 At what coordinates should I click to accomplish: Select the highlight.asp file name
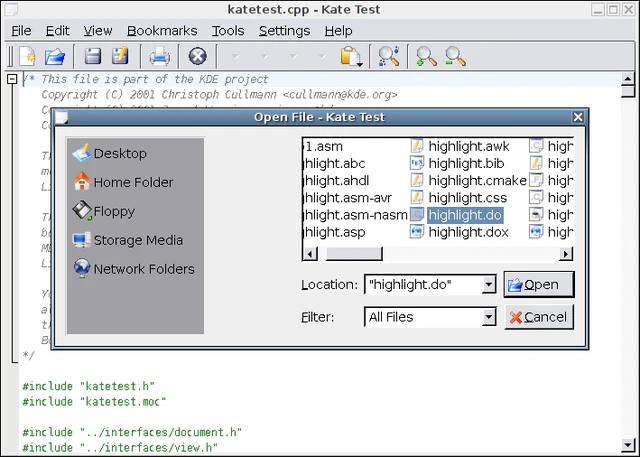(334, 232)
